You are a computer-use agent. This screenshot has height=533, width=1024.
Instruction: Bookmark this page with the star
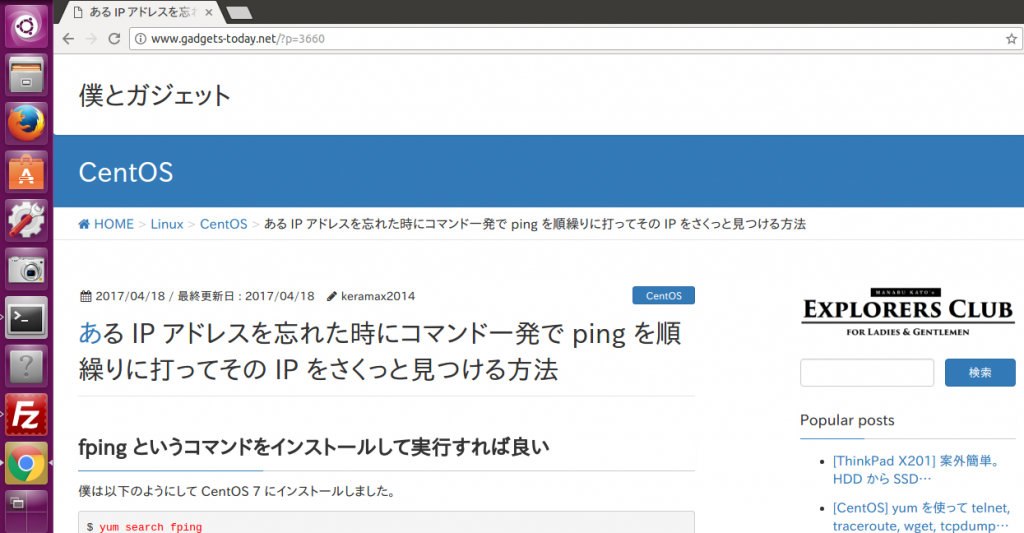1011,39
